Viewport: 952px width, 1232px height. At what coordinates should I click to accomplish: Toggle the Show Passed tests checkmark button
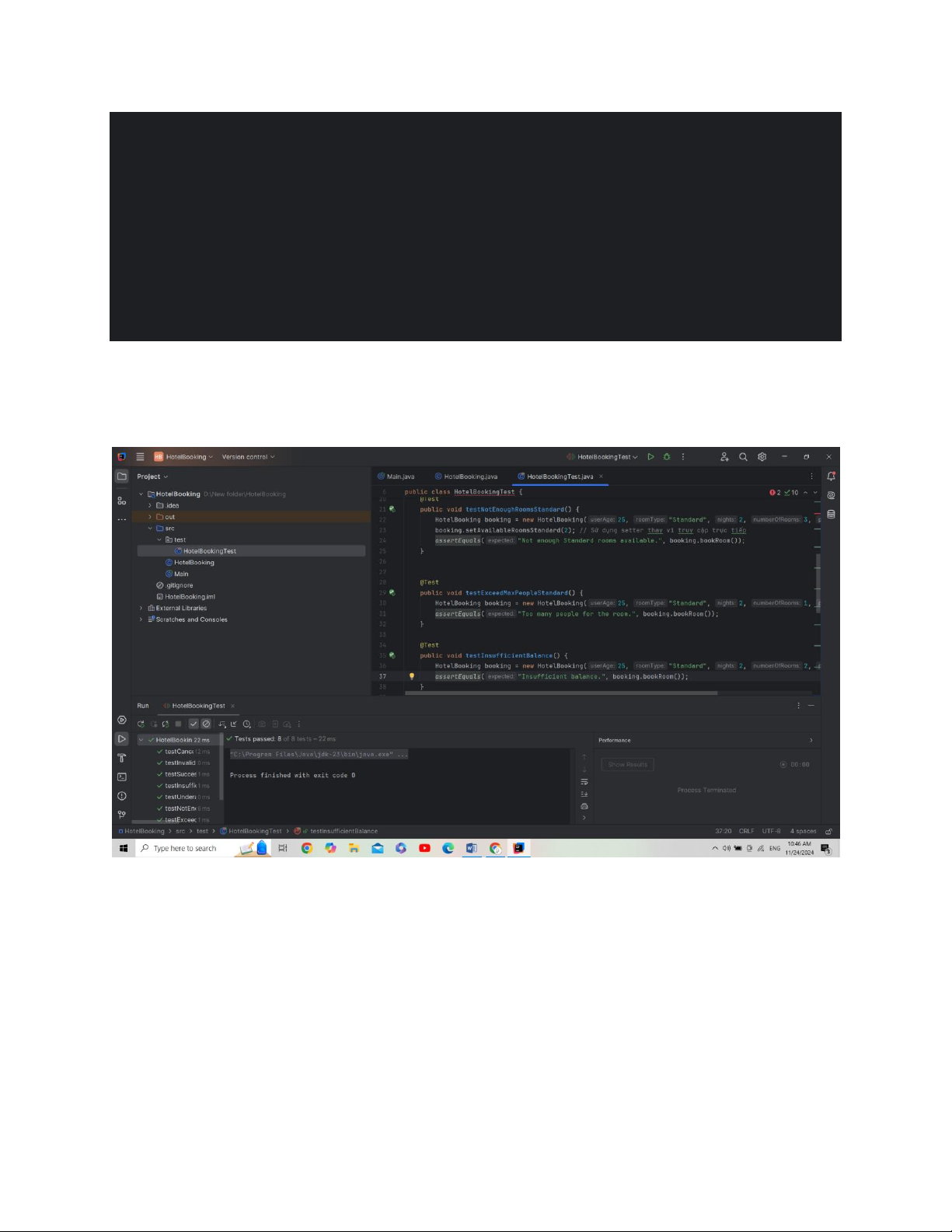(x=194, y=724)
